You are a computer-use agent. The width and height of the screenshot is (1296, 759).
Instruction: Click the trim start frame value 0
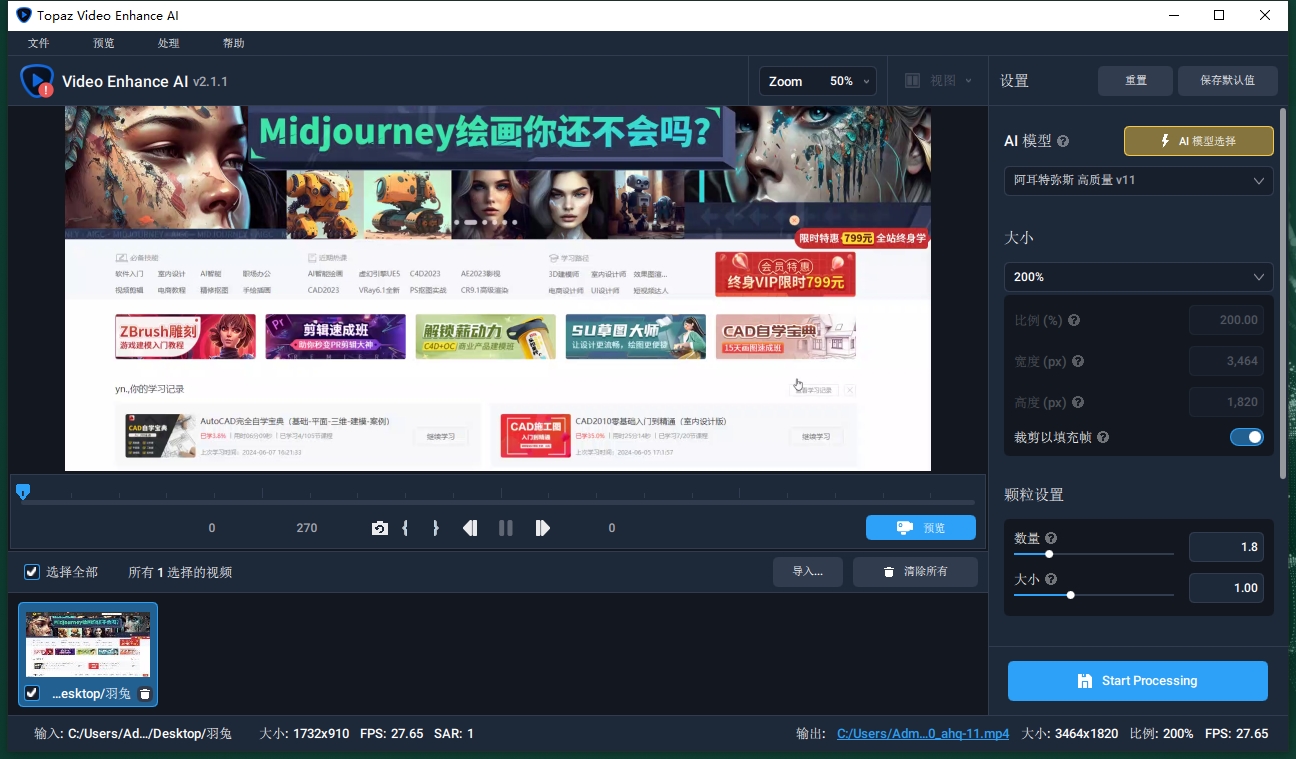point(212,528)
